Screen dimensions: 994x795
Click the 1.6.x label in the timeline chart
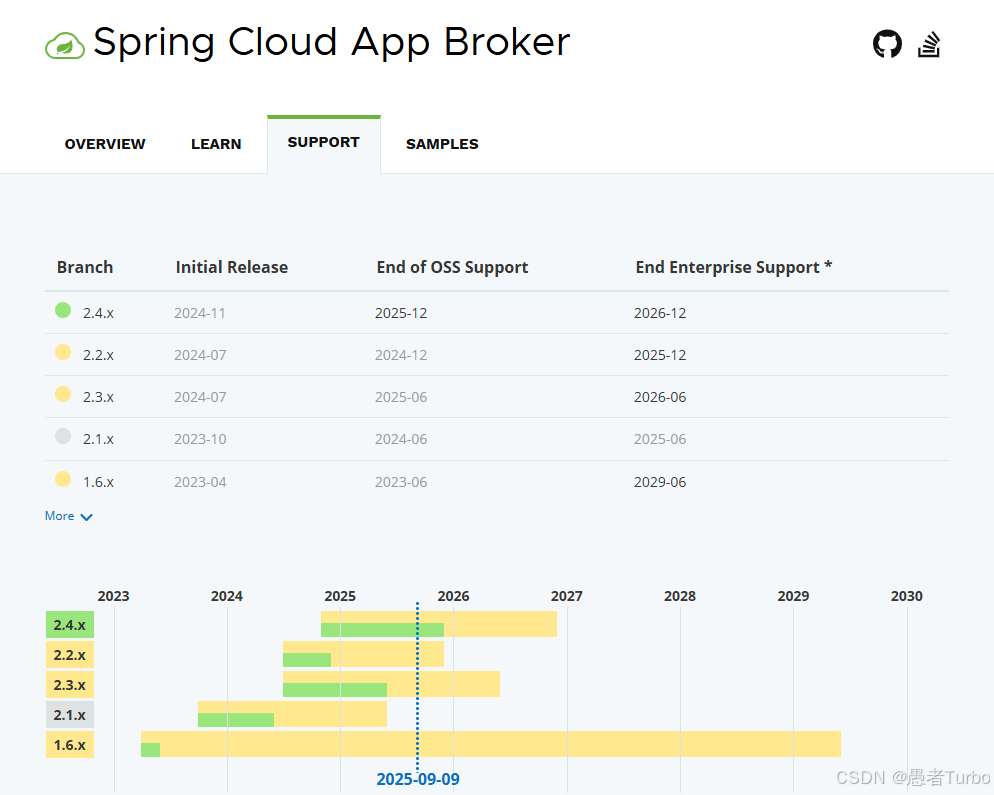pyautogui.click(x=70, y=744)
